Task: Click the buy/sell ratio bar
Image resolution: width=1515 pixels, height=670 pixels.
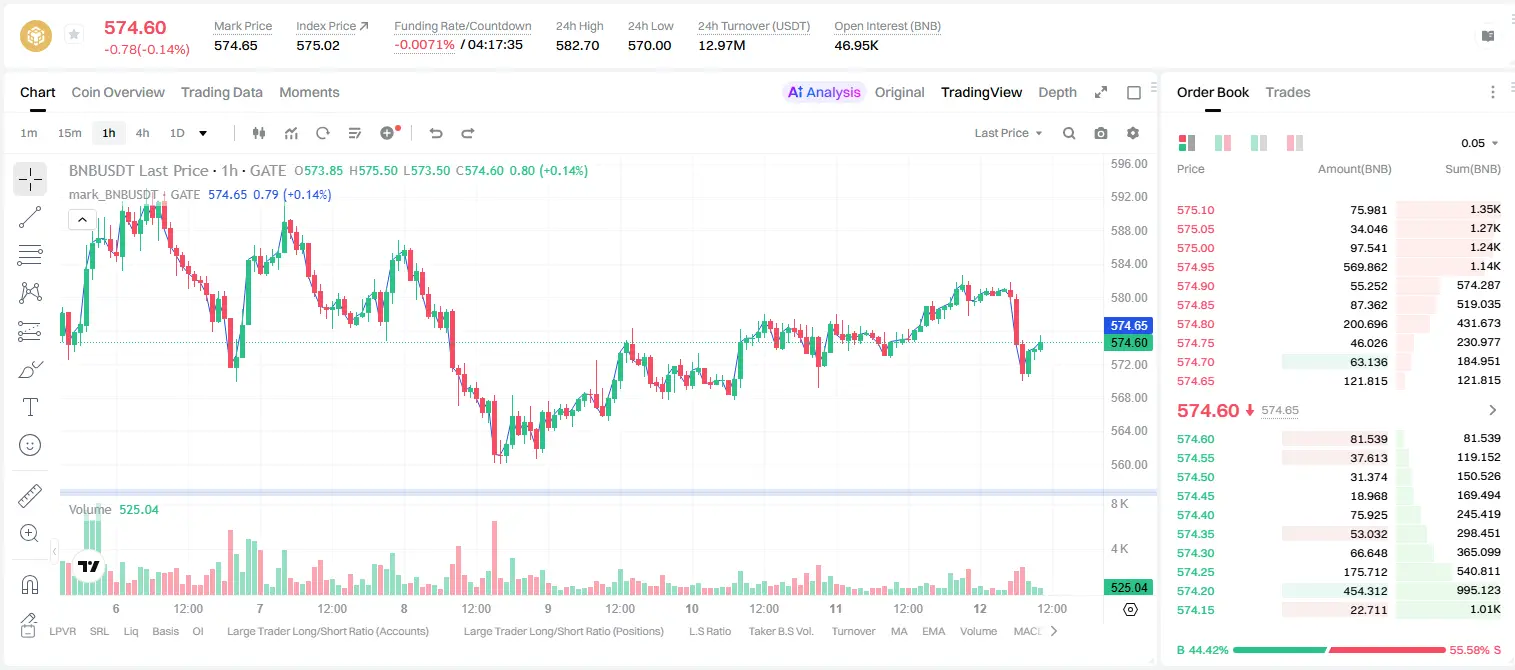Action: [x=1339, y=650]
